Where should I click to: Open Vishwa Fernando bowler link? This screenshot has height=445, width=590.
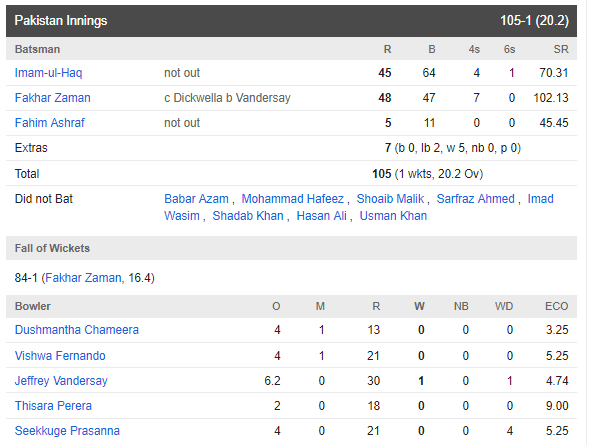[60, 356]
